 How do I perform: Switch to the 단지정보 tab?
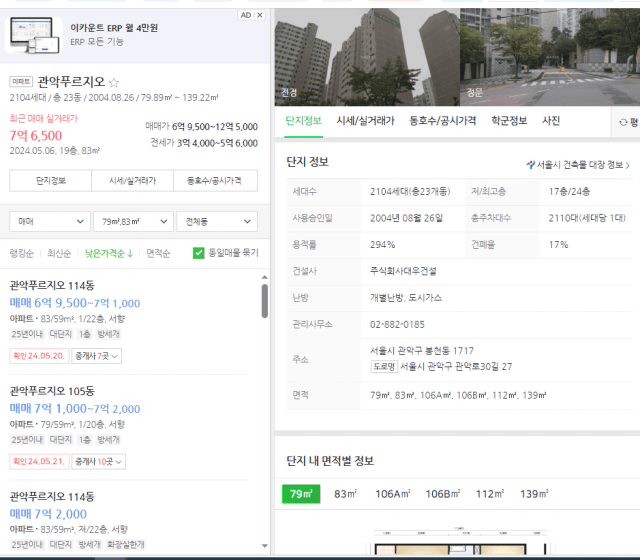click(x=303, y=121)
